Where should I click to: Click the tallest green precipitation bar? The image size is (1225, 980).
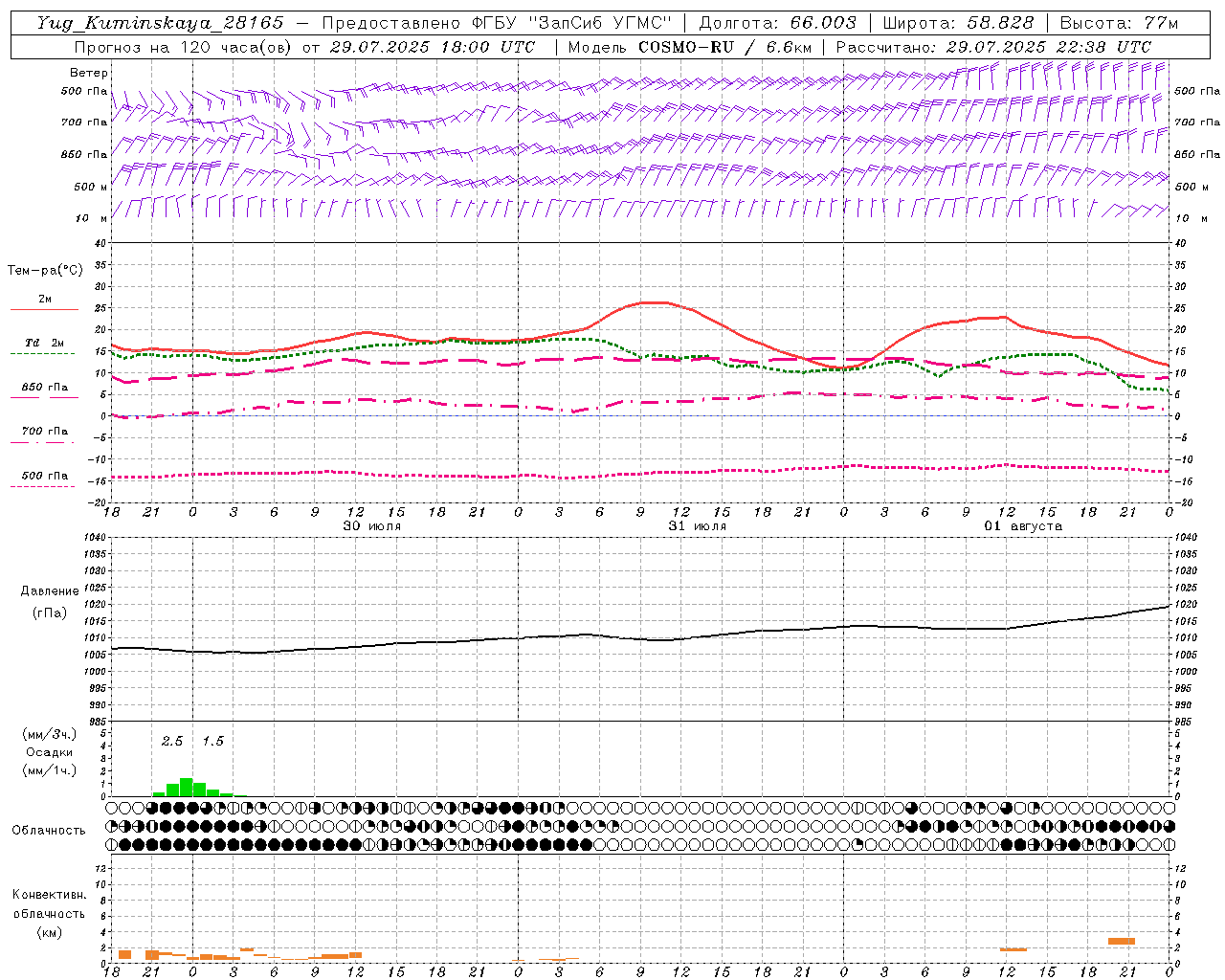pyautogui.click(x=186, y=788)
